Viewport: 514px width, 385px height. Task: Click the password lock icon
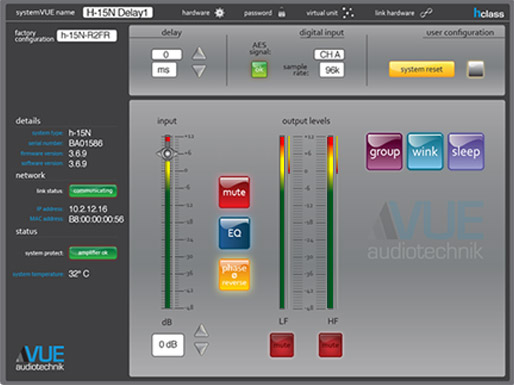pos(281,12)
